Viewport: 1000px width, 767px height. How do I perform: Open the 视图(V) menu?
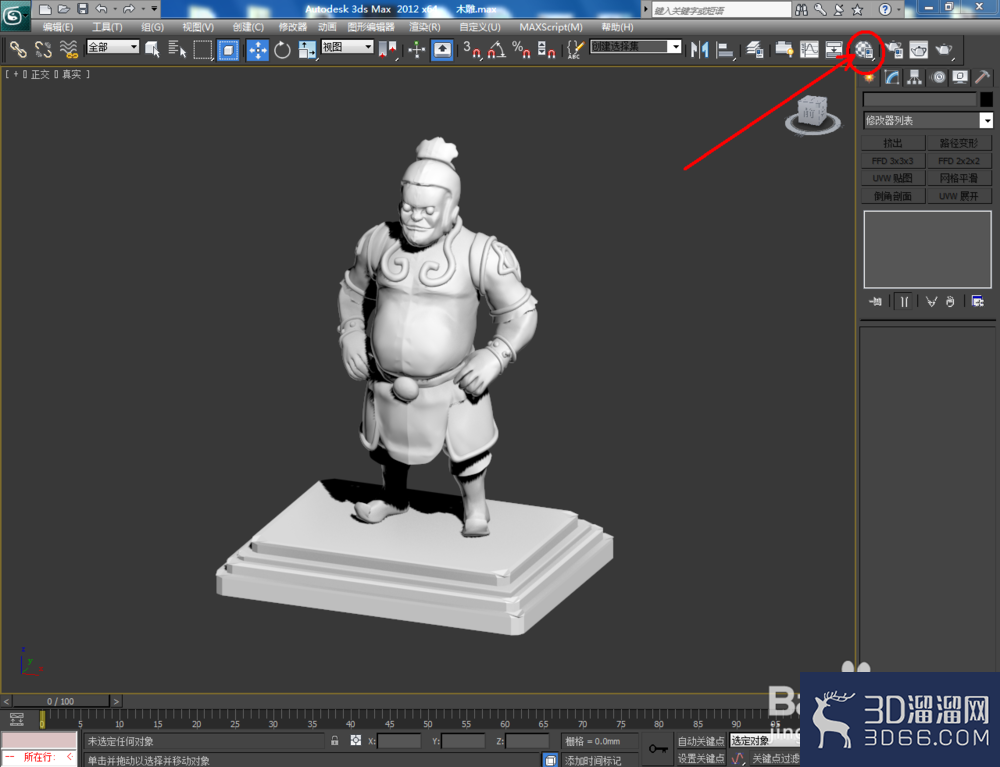point(198,27)
